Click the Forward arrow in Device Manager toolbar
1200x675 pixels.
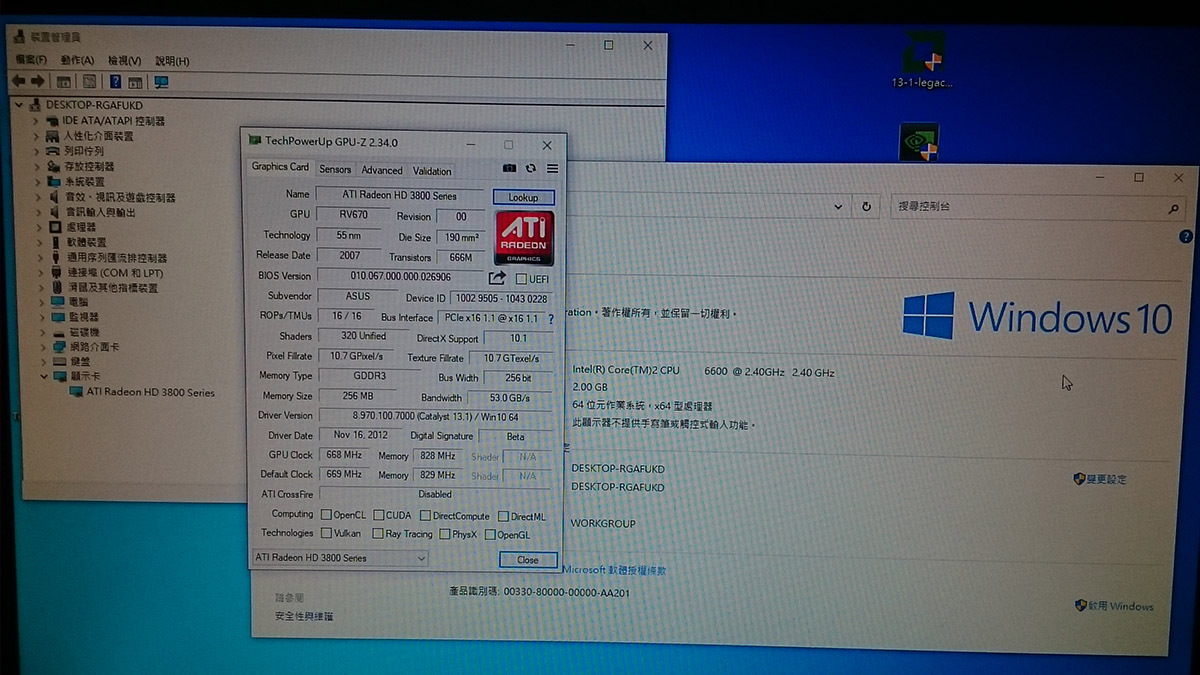click(38, 81)
